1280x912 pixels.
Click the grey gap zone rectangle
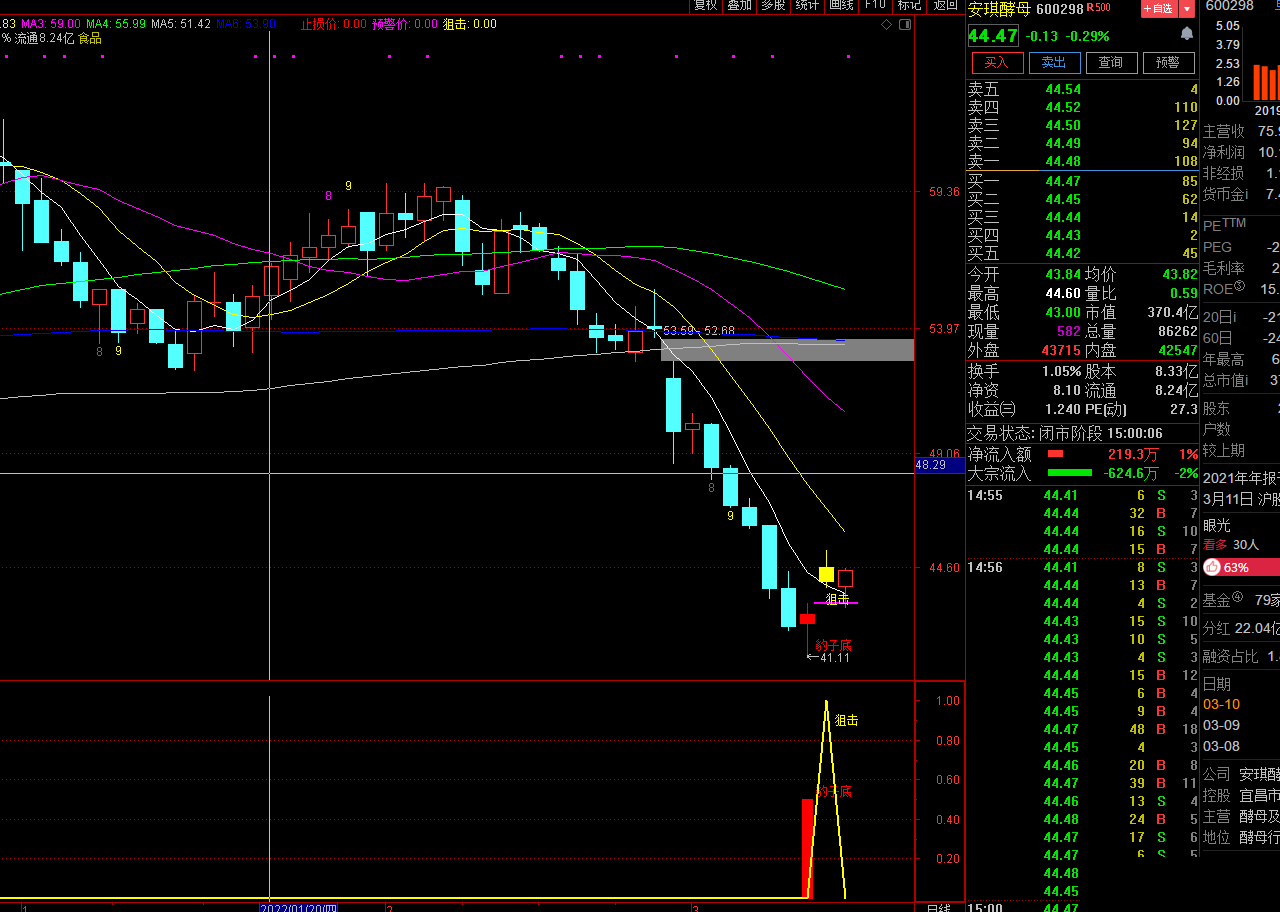click(788, 350)
